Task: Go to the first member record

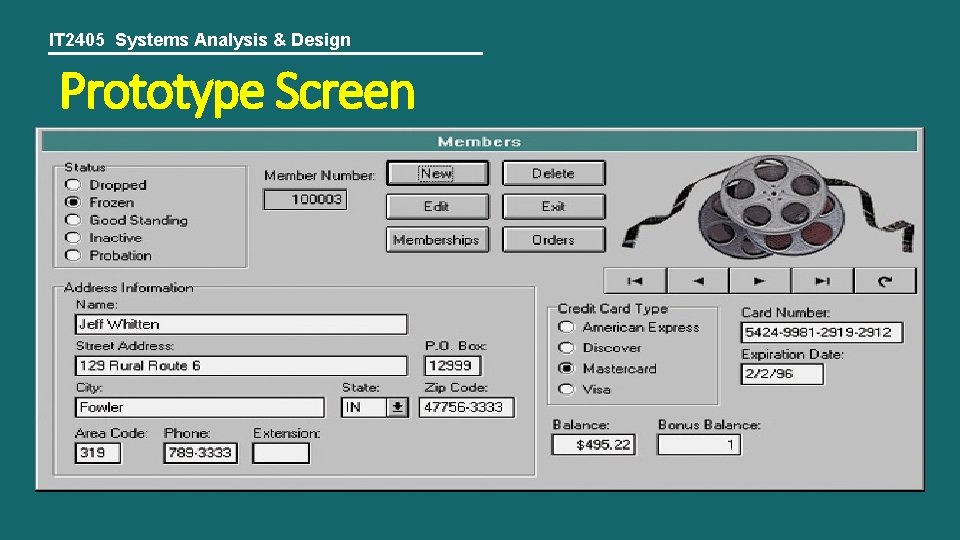Action: pos(635,281)
